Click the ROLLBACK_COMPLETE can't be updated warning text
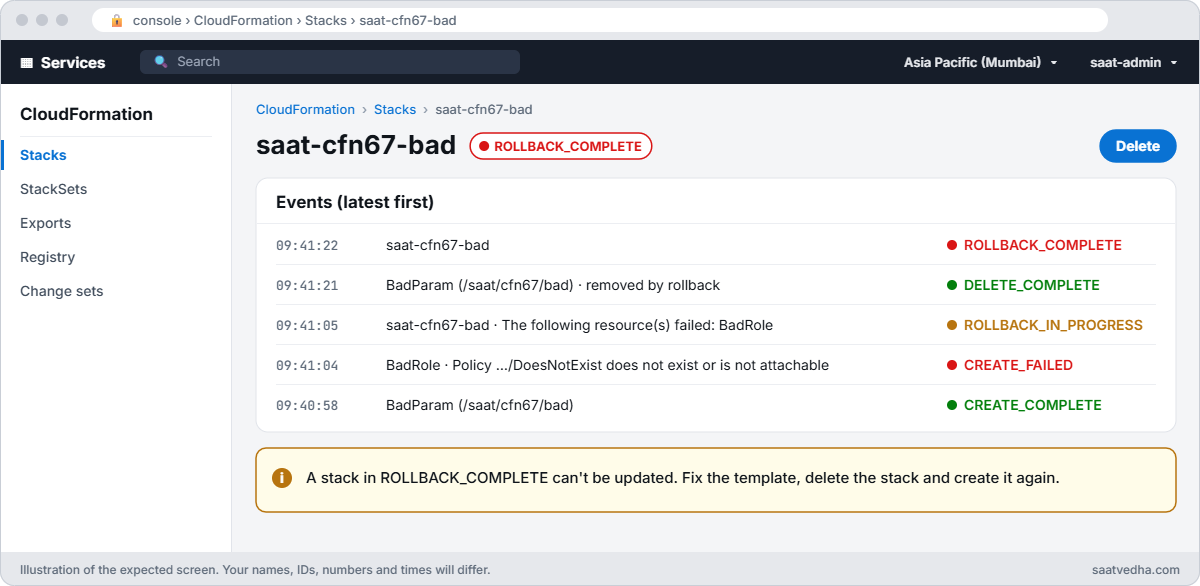 point(682,478)
